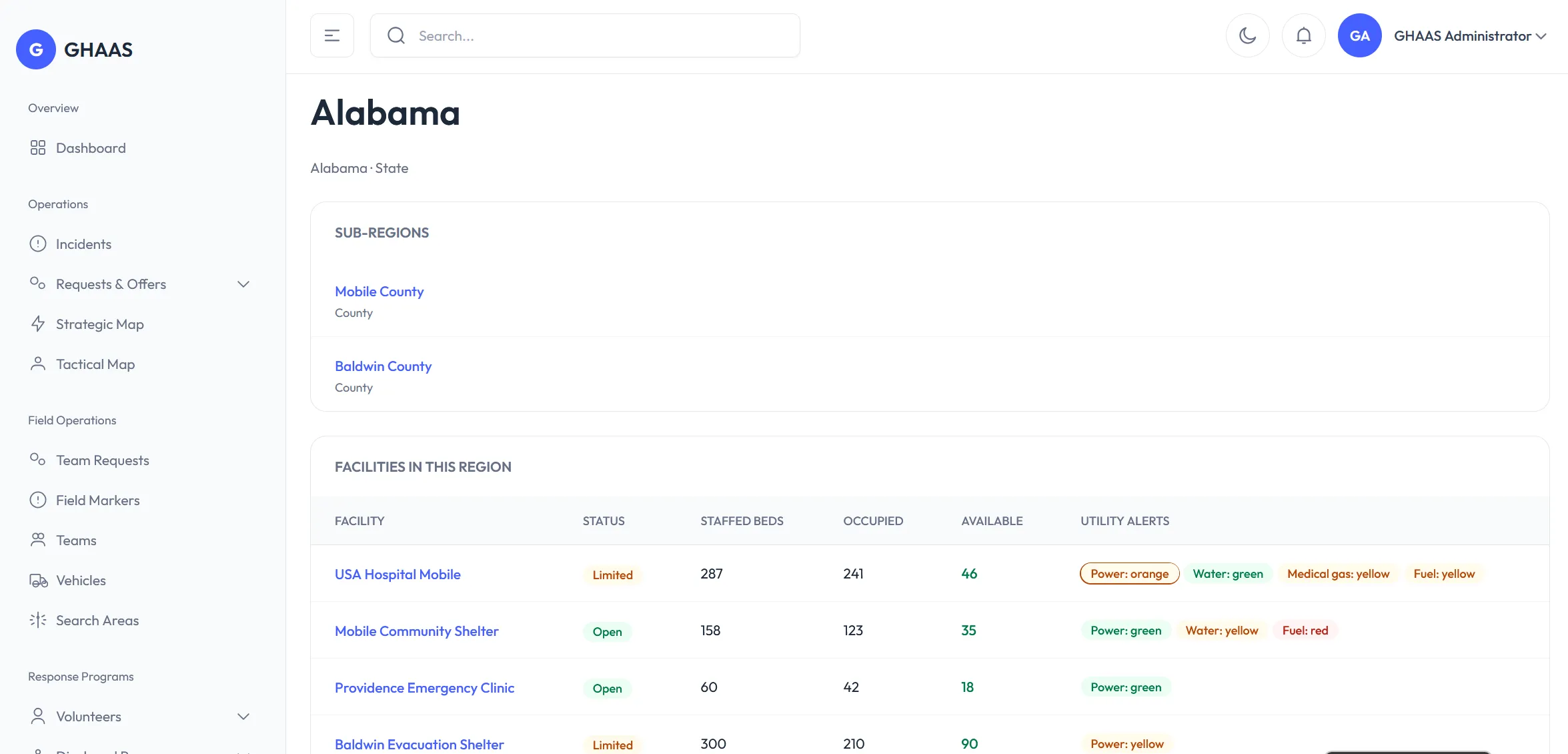The width and height of the screenshot is (1568, 754).
Task: Click the Strategic Map lightning icon
Action: (x=38, y=324)
